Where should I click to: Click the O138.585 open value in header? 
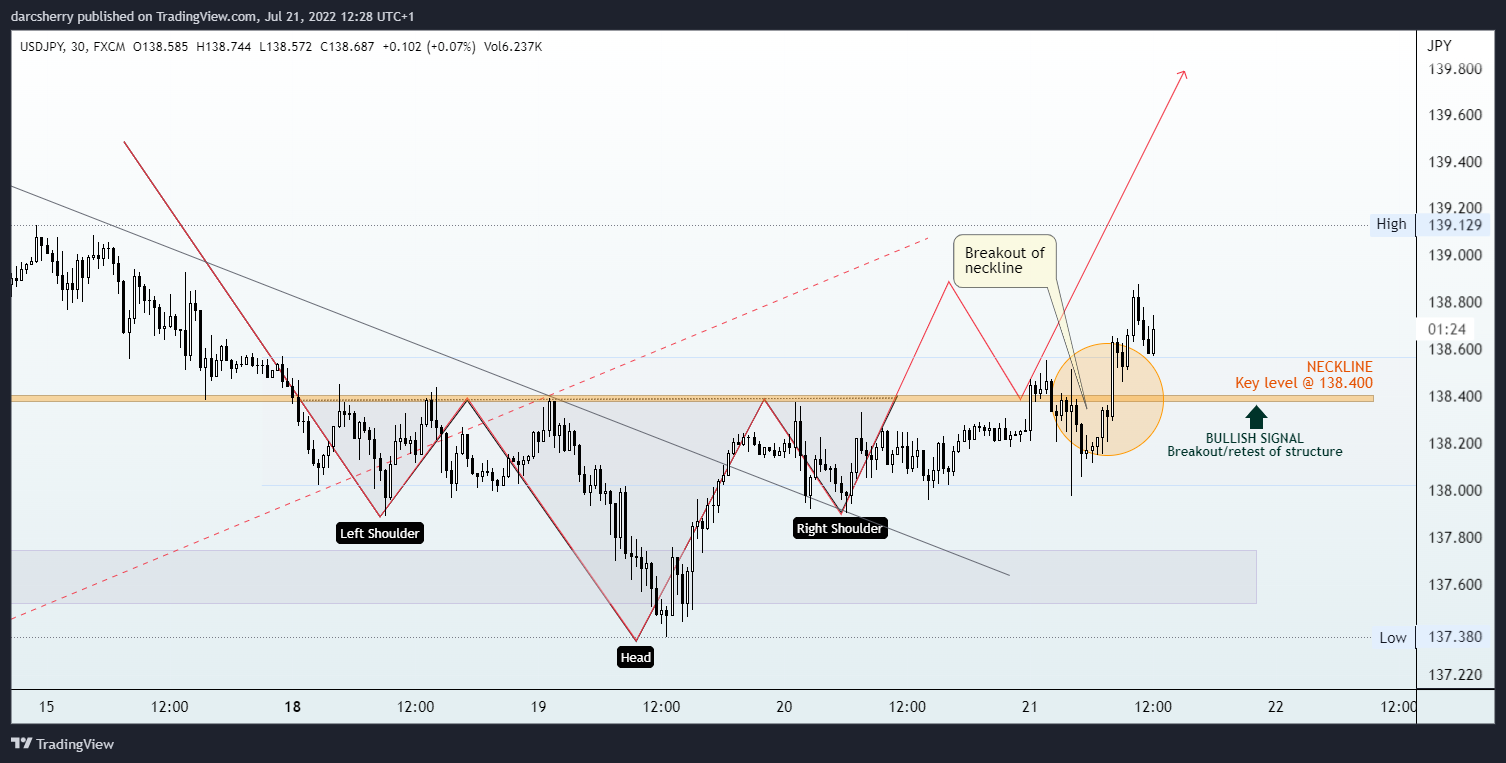pyautogui.click(x=159, y=45)
